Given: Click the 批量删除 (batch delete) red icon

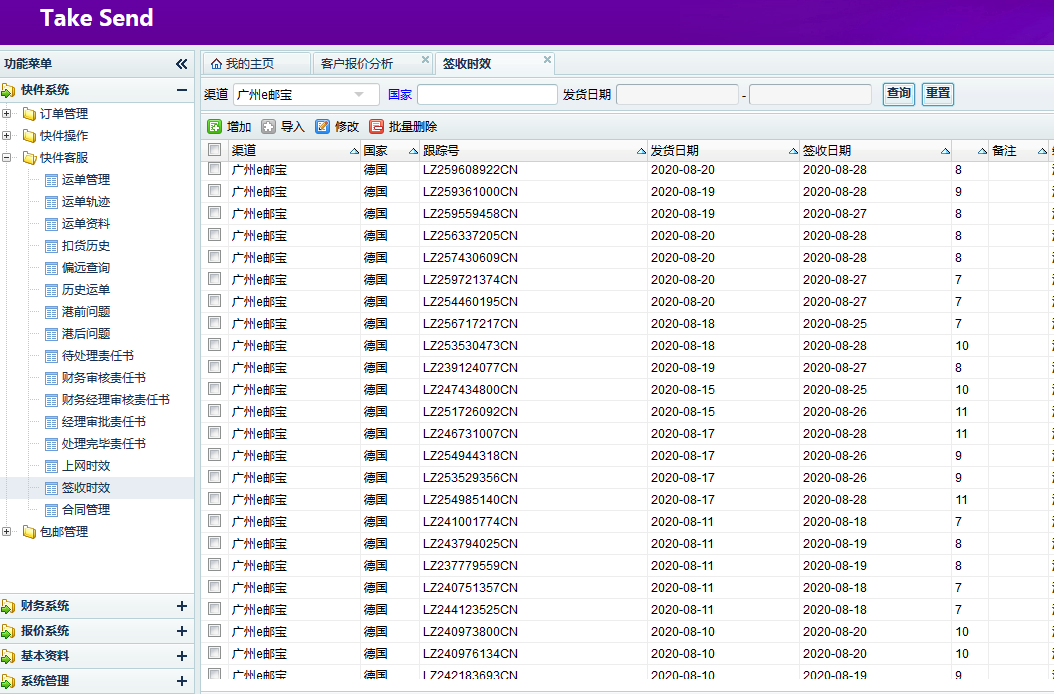Looking at the screenshot, I should coord(377,127).
